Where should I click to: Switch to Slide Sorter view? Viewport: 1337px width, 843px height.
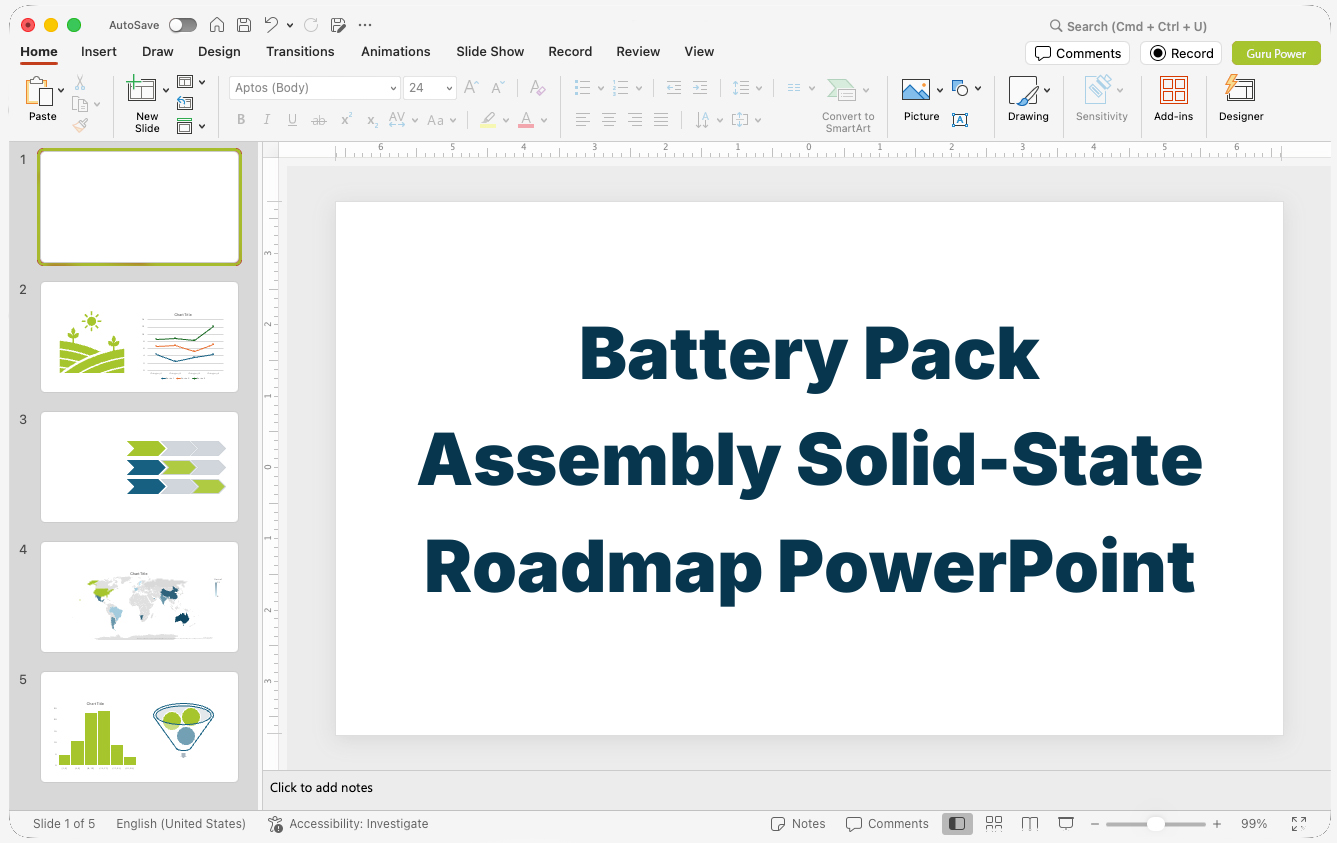coord(994,823)
